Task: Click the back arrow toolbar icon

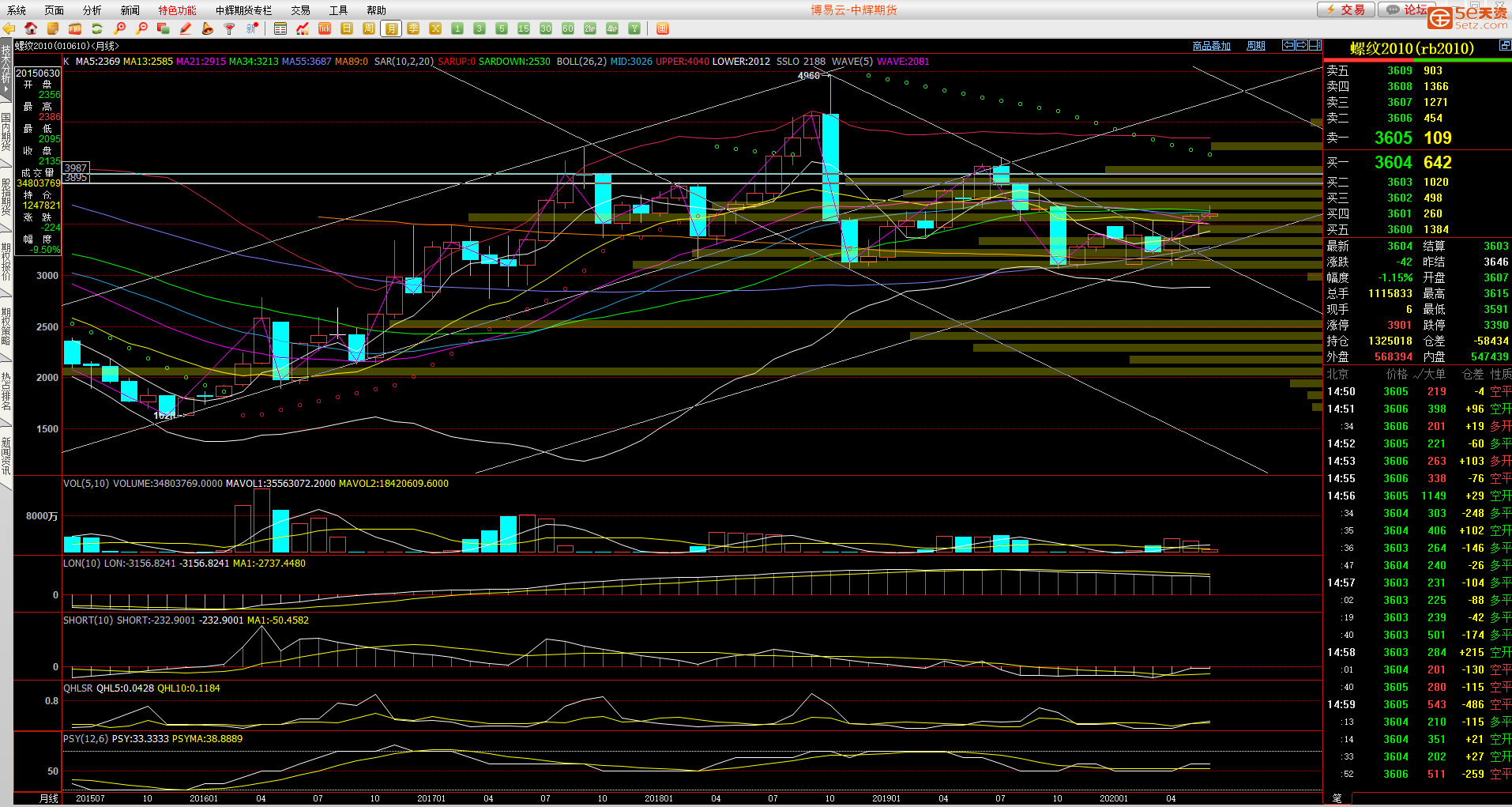Action: point(9,28)
